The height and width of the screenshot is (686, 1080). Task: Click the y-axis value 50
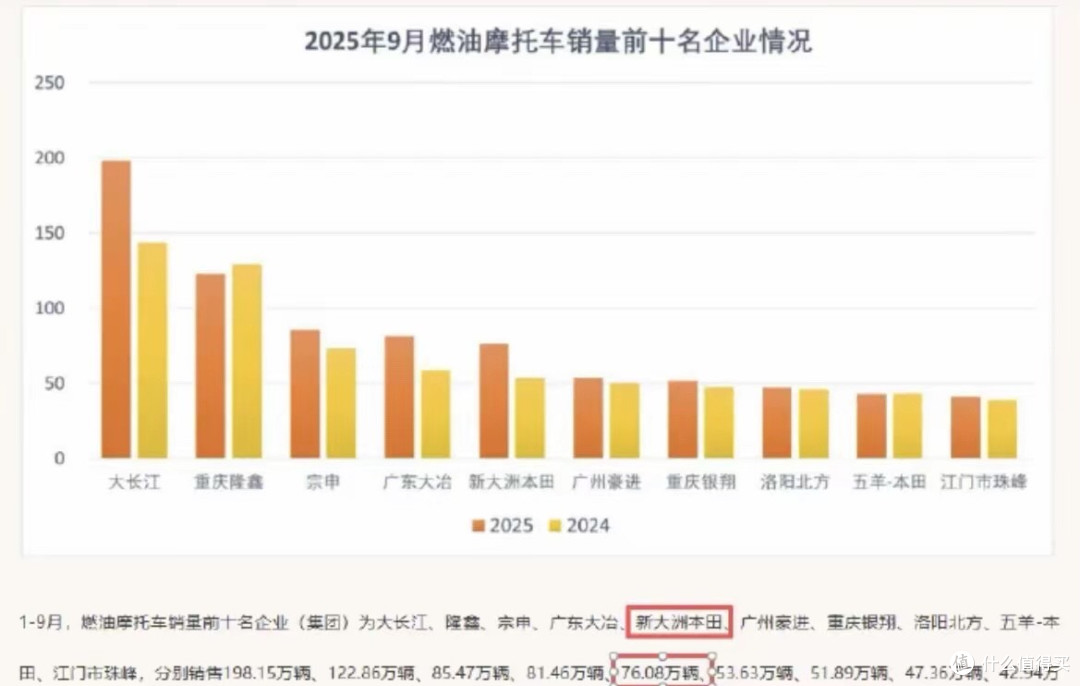(x=54, y=383)
